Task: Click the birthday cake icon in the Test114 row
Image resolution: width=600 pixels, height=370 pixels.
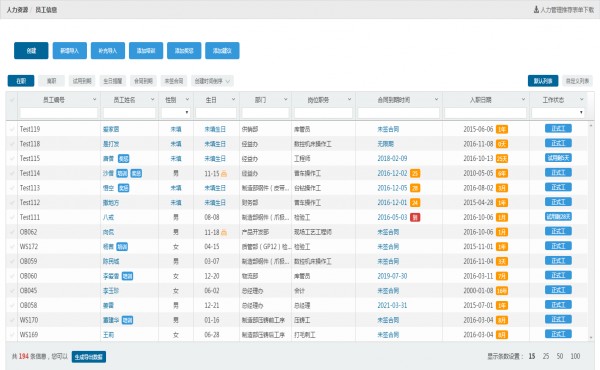Action: click(224, 174)
